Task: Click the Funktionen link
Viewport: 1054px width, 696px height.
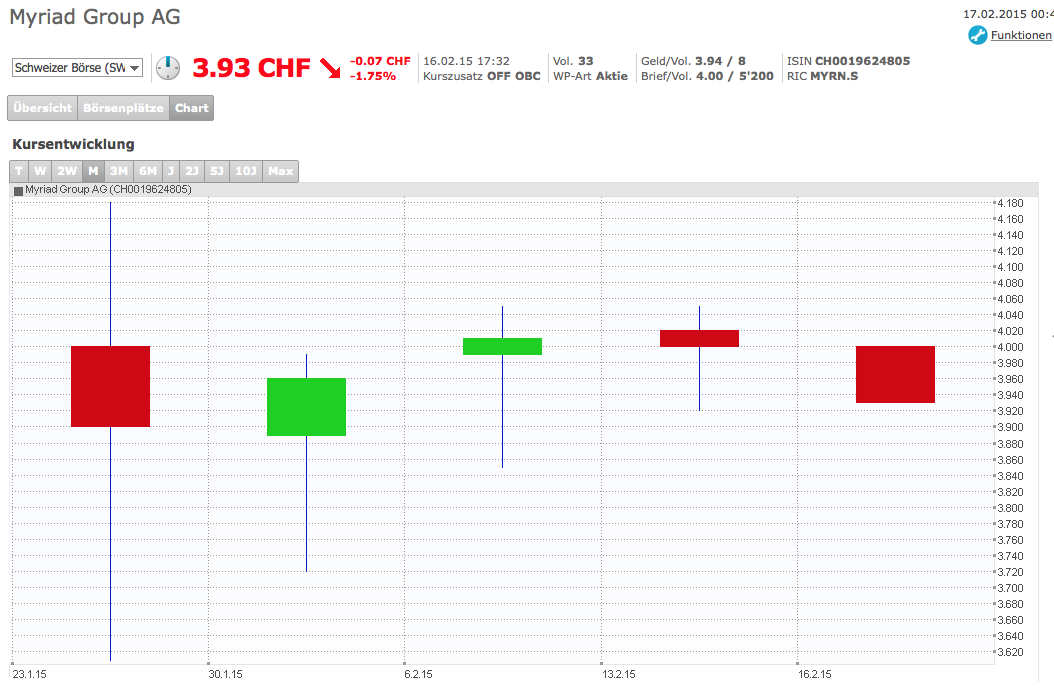Action: pos(1021,35)
